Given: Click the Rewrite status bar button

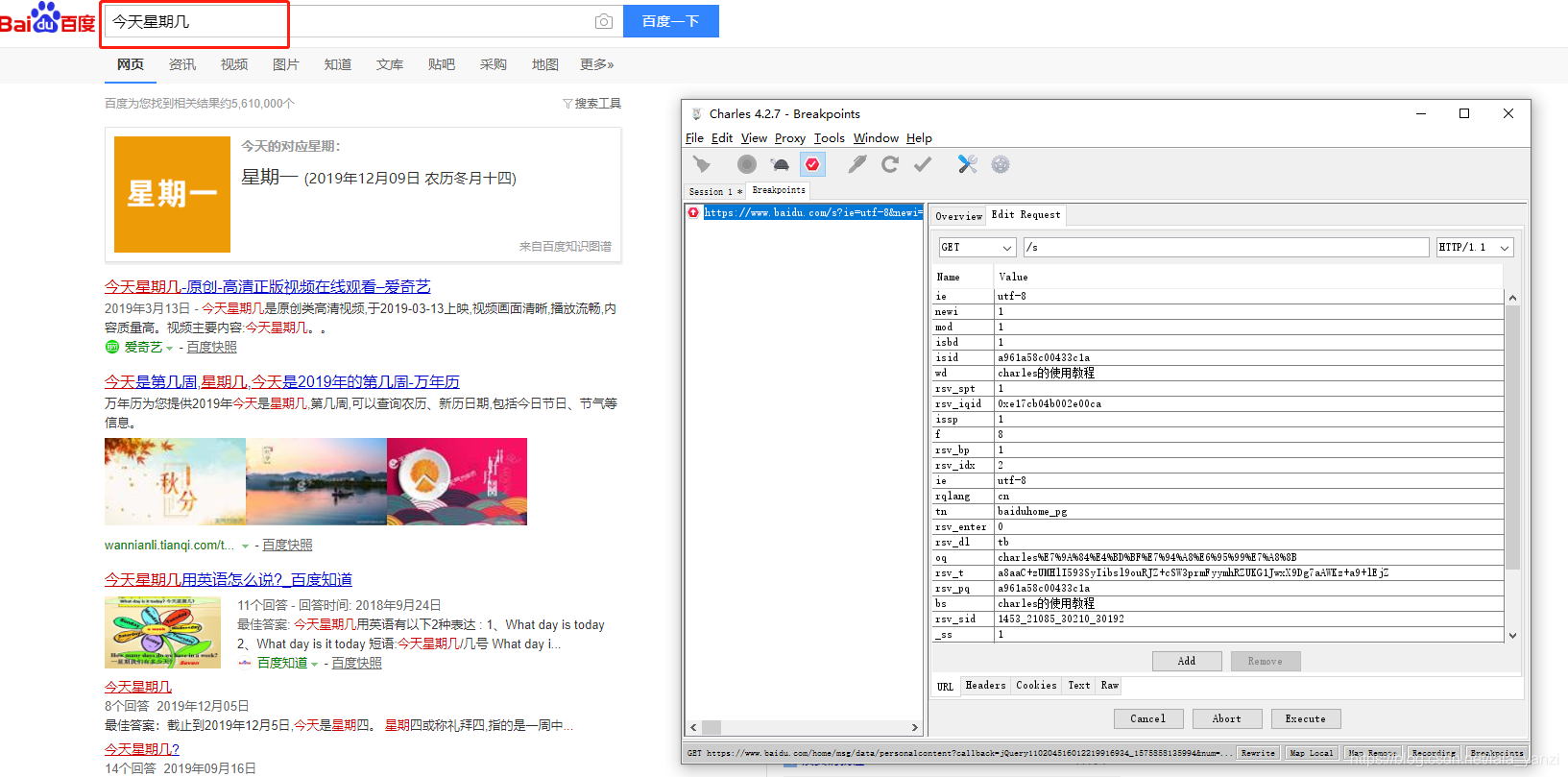Looking at the screenshot, I should coord(1258,753).
